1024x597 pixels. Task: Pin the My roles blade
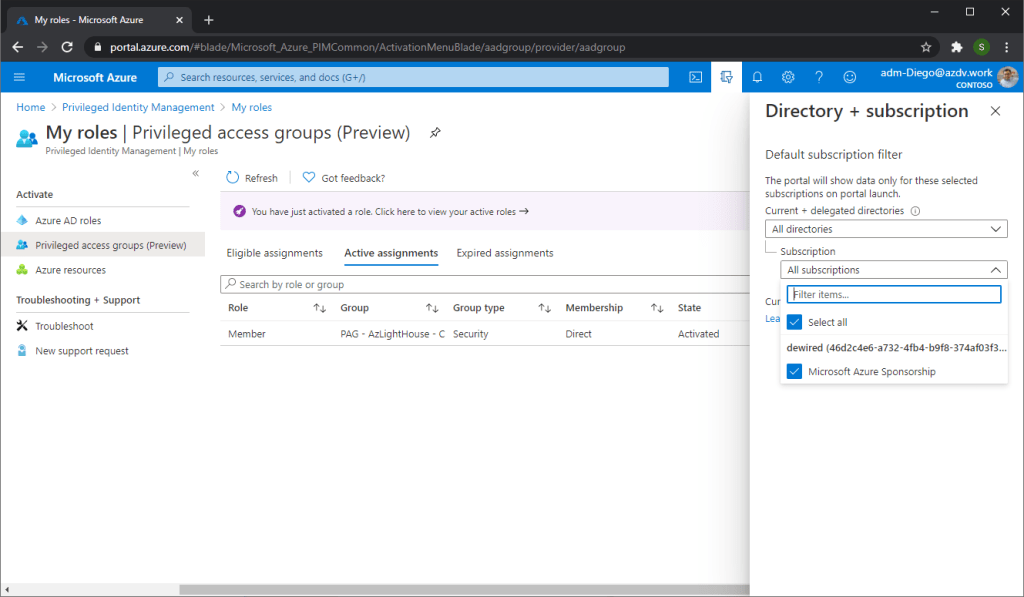tap(435, 133)
